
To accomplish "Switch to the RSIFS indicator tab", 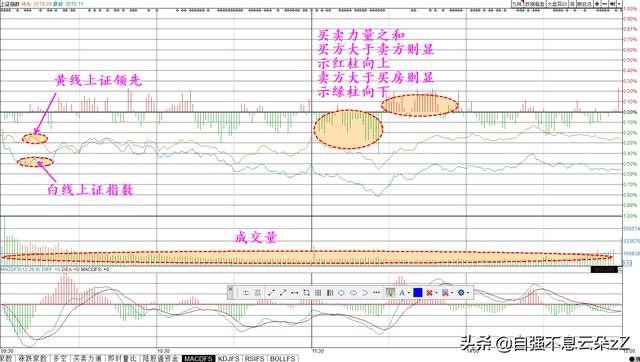I will pos(255,358).
